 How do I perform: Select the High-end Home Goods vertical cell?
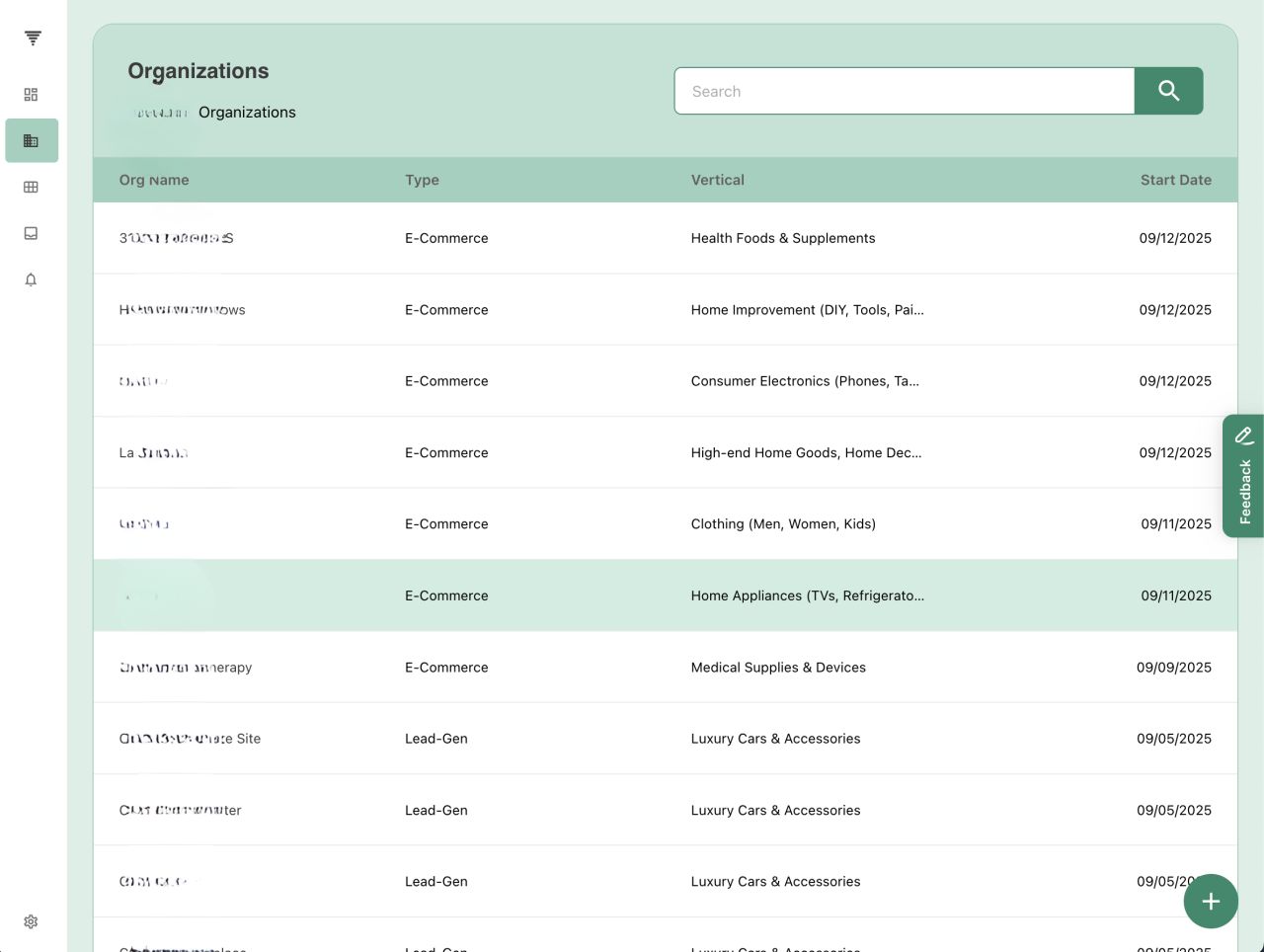pyautogui.click(x=806, y=452)
